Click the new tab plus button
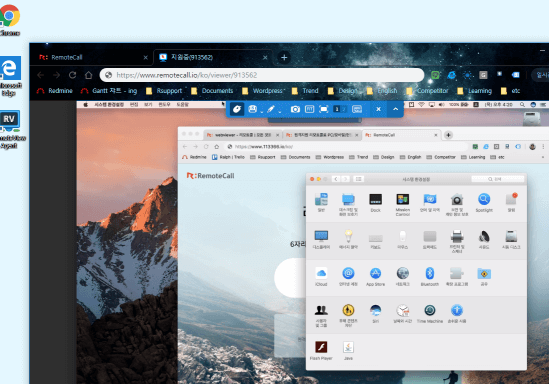Image resolution: width=549 pixels, height=384 pixels. (x=284, y=57)
